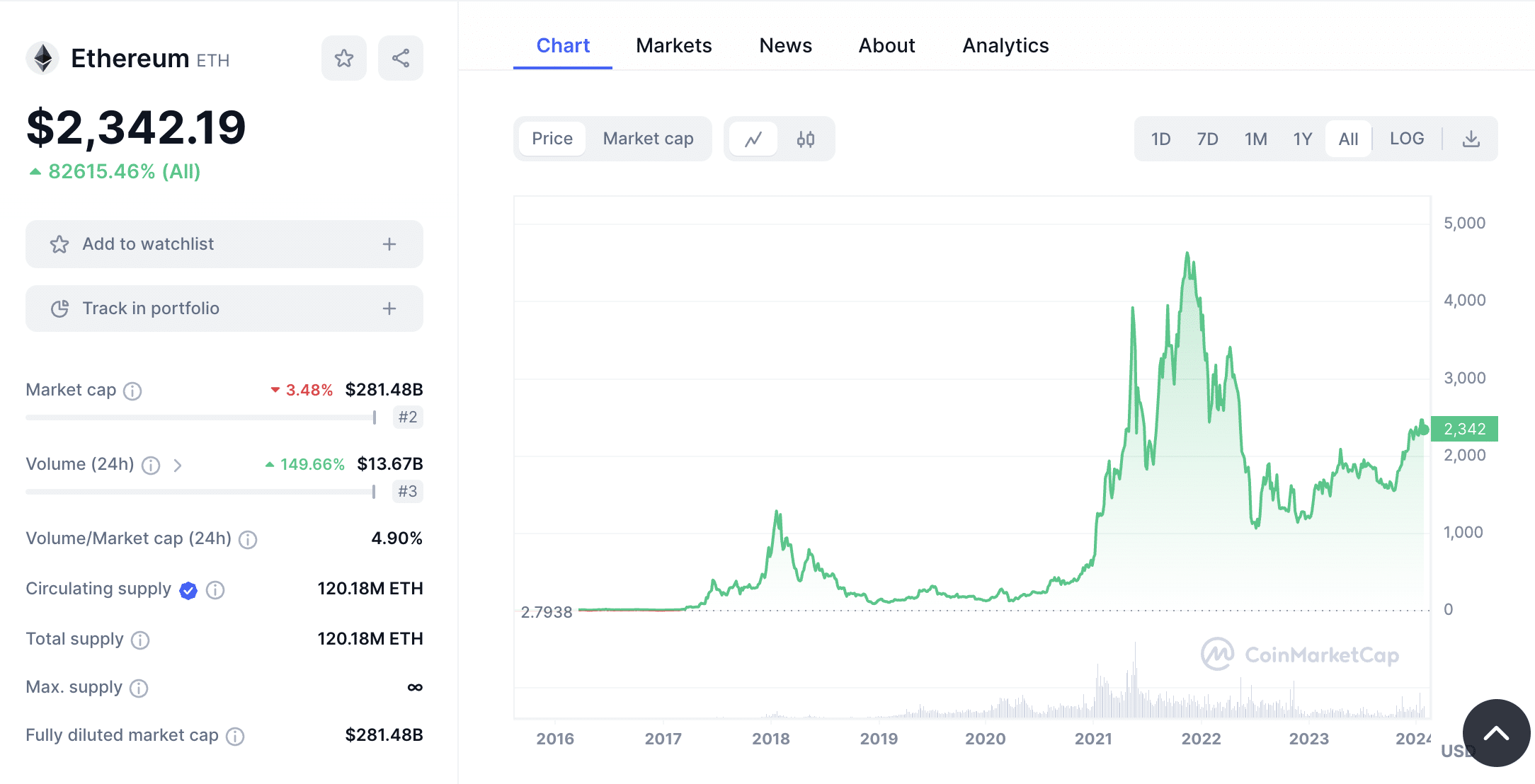The height and width of the screenshot is (784, 1535).
Task: Open the share icon for Ethereum
Action: pyautogui.click(x=401, y=58)
